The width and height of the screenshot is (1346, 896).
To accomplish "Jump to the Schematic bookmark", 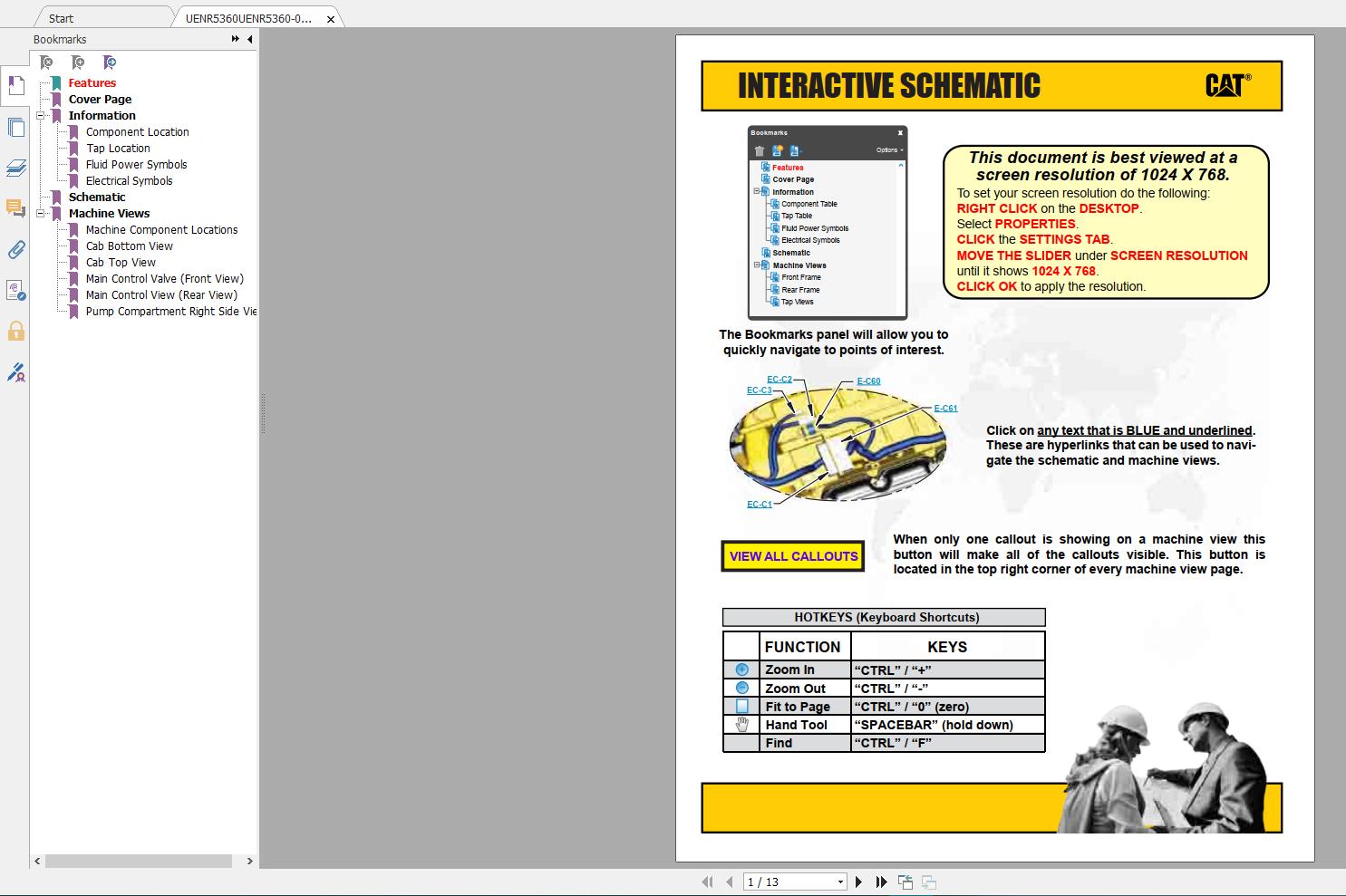I will pyautogui.click(x=97, y=197).
